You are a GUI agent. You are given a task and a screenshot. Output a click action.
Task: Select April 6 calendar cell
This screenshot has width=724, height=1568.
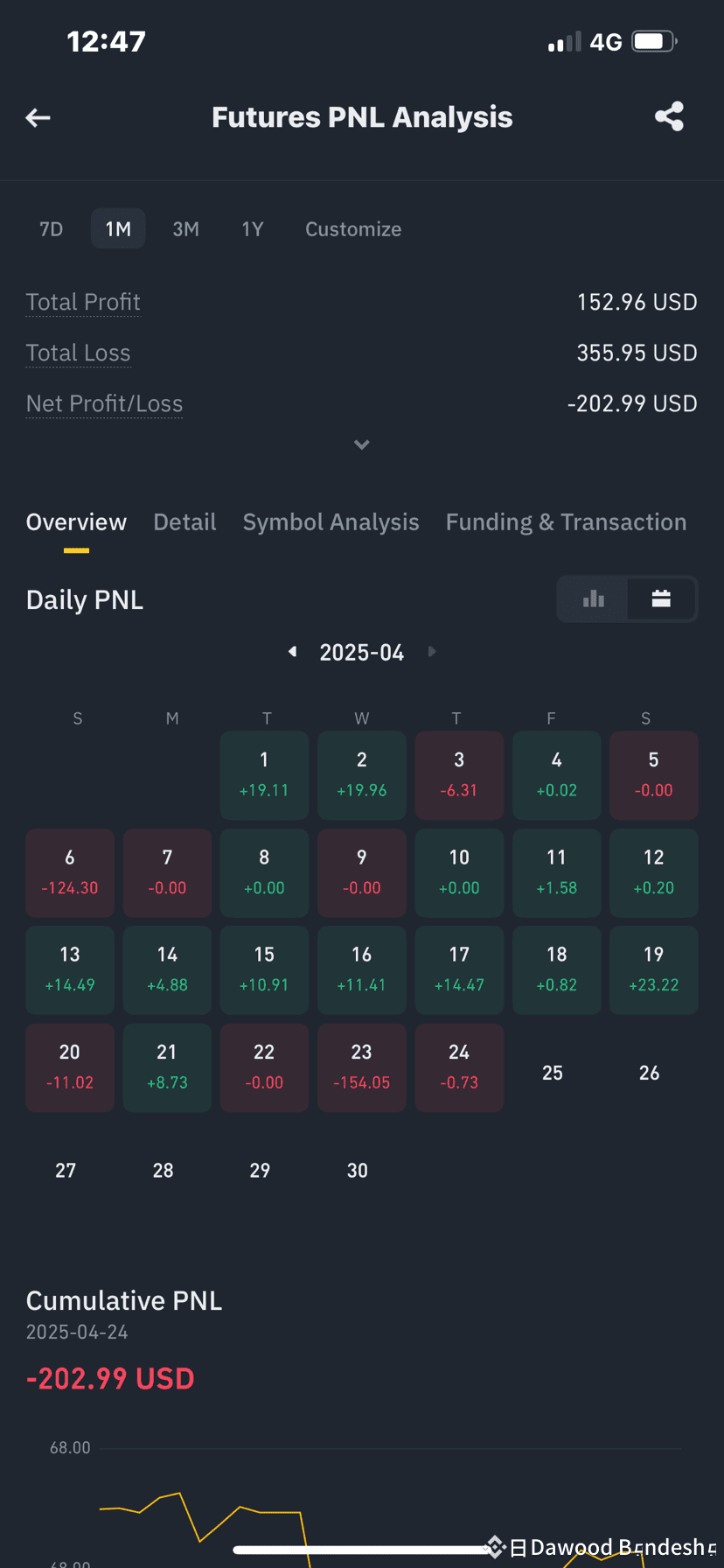tap(70, 873)
